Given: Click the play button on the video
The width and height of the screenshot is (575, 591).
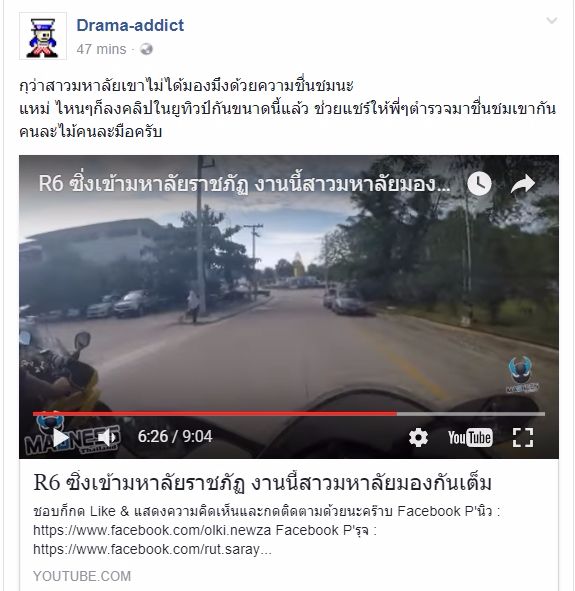Looking at the screenshot, I should [61, 437].
